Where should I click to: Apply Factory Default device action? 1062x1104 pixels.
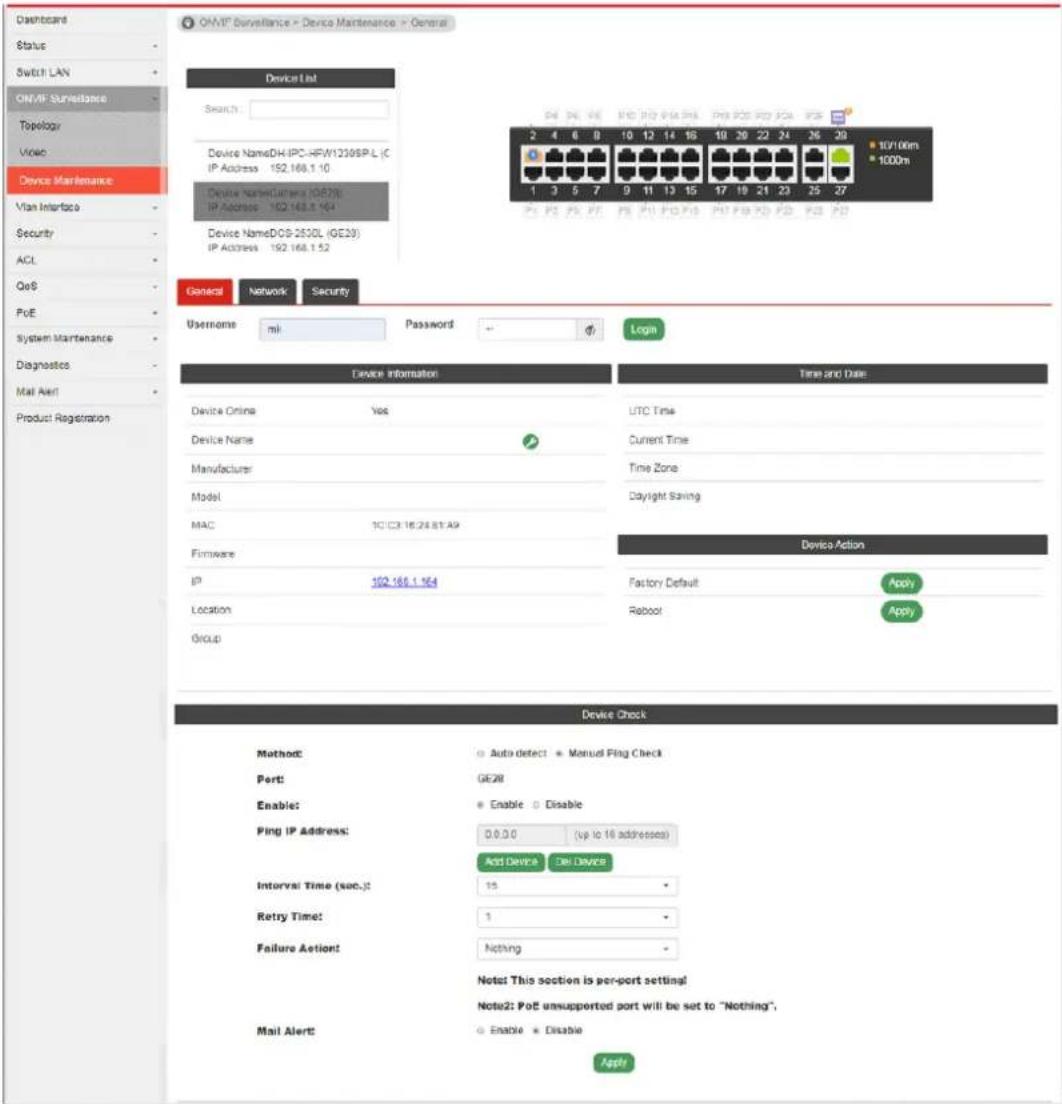point(901,583)
